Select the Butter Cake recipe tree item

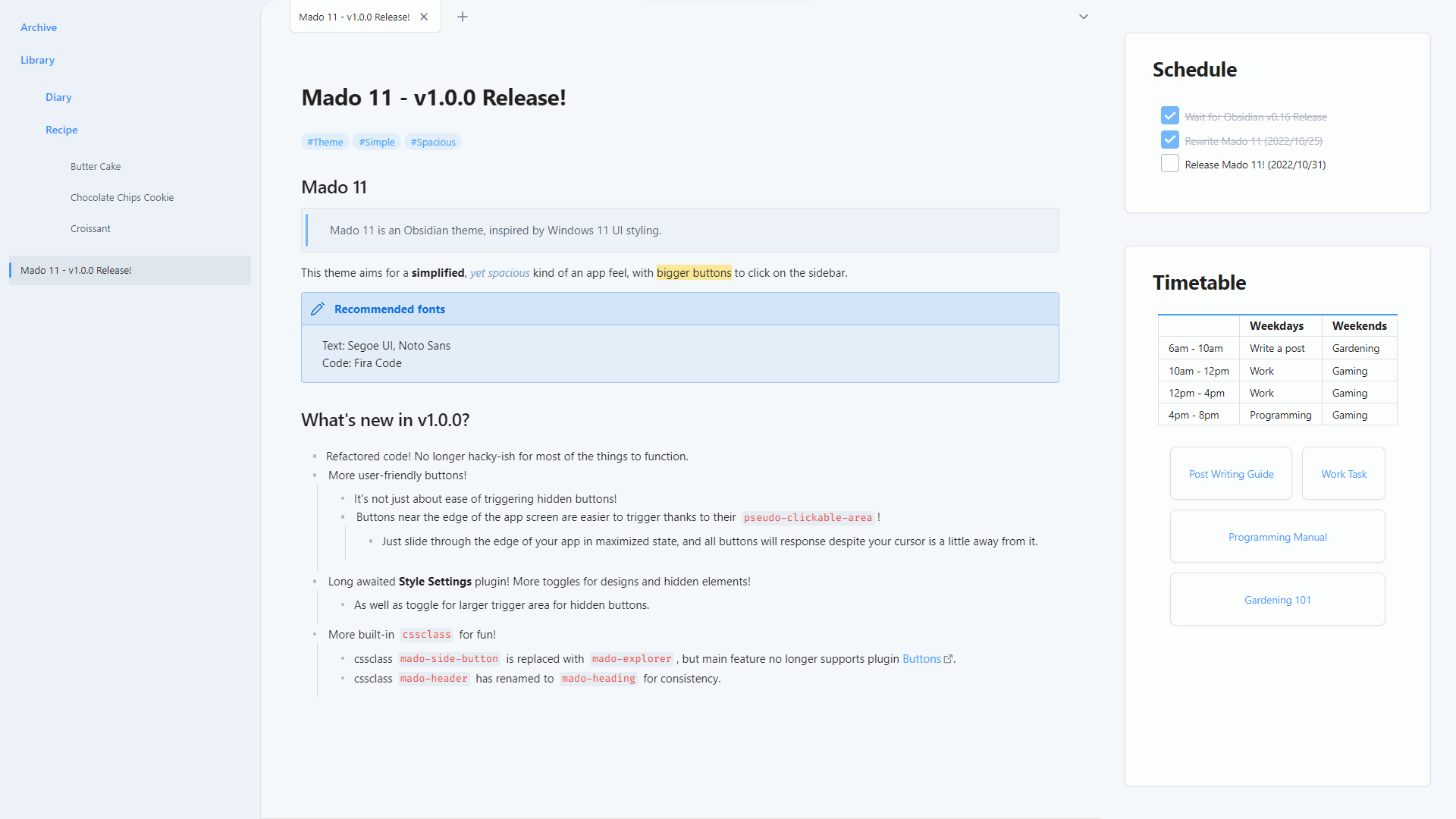[x=96, y=166]
